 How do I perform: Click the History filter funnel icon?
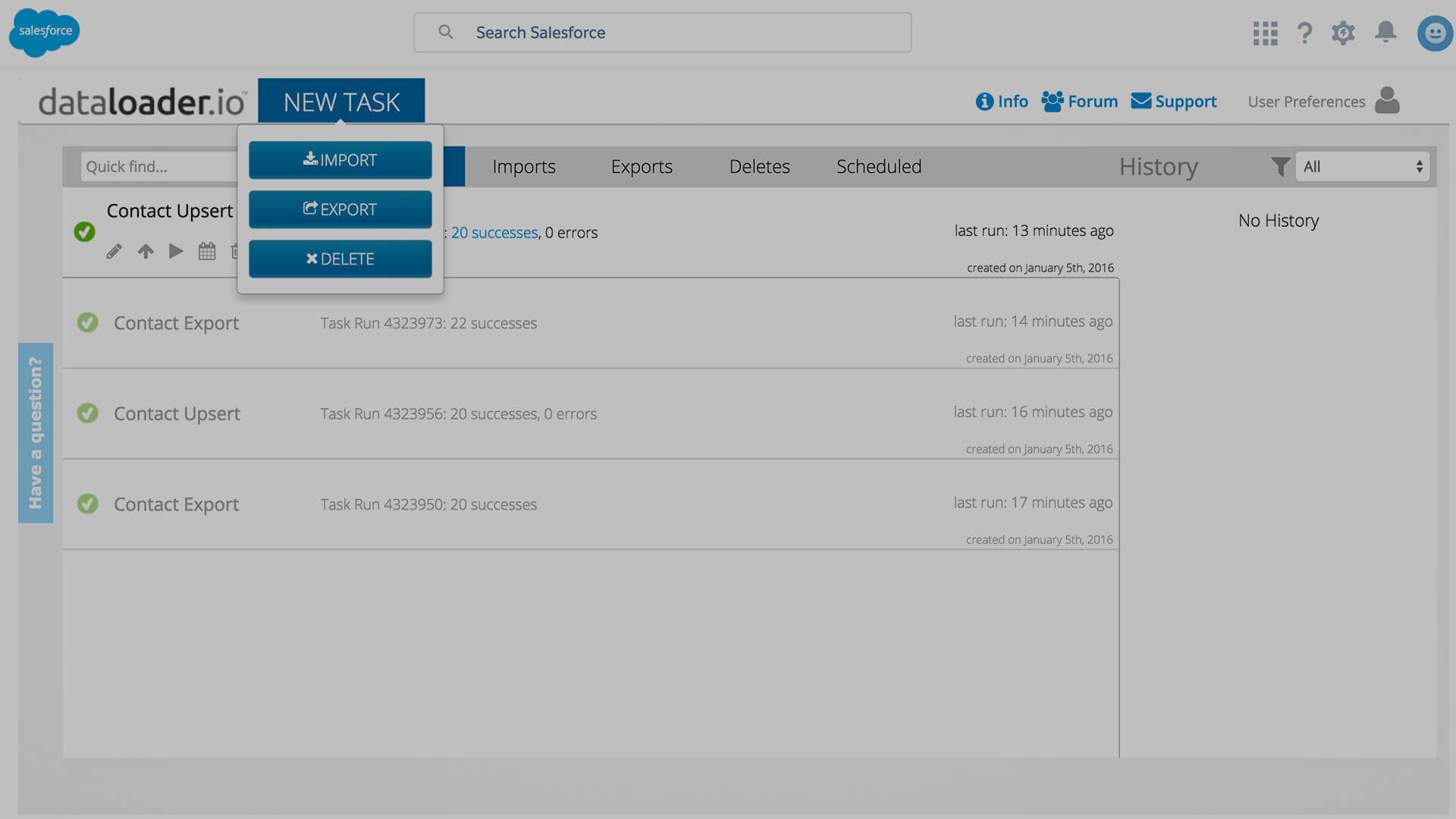pos(1280,166)
